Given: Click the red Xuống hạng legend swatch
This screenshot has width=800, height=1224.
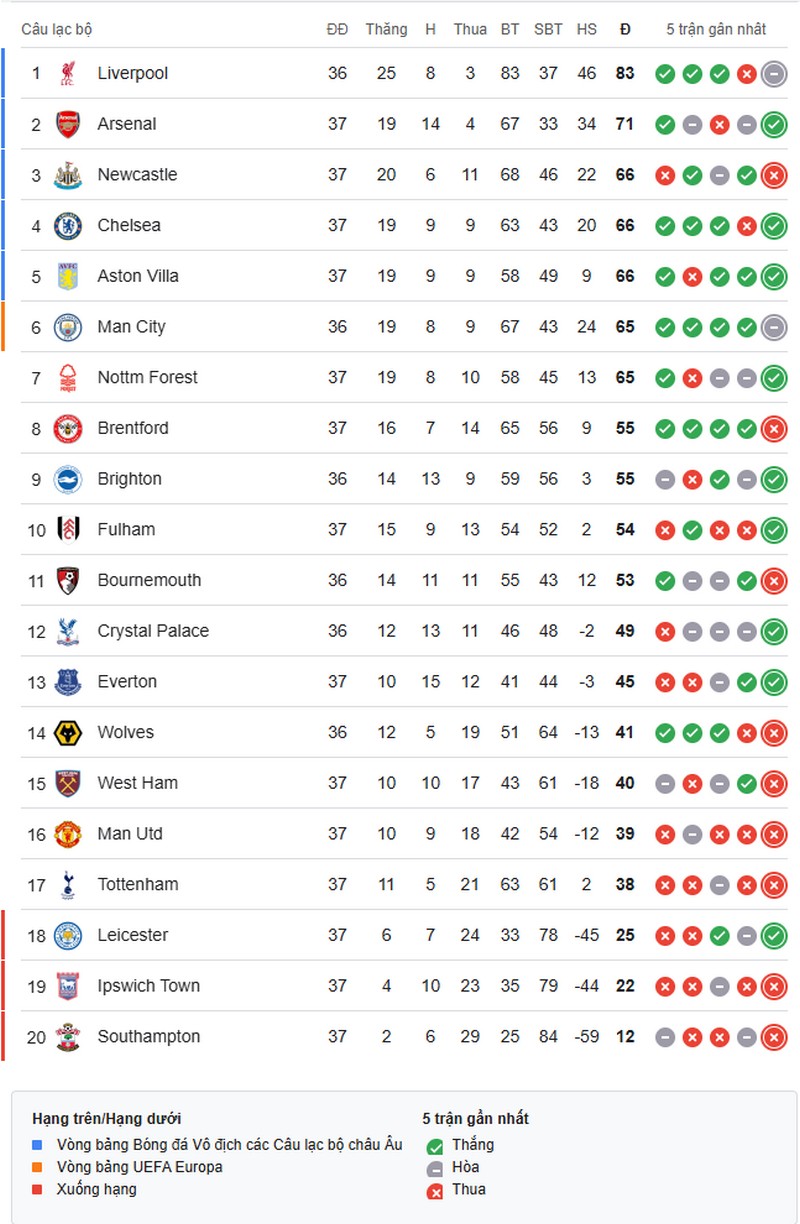Looking at the screenshot, I should point(38,1189).
